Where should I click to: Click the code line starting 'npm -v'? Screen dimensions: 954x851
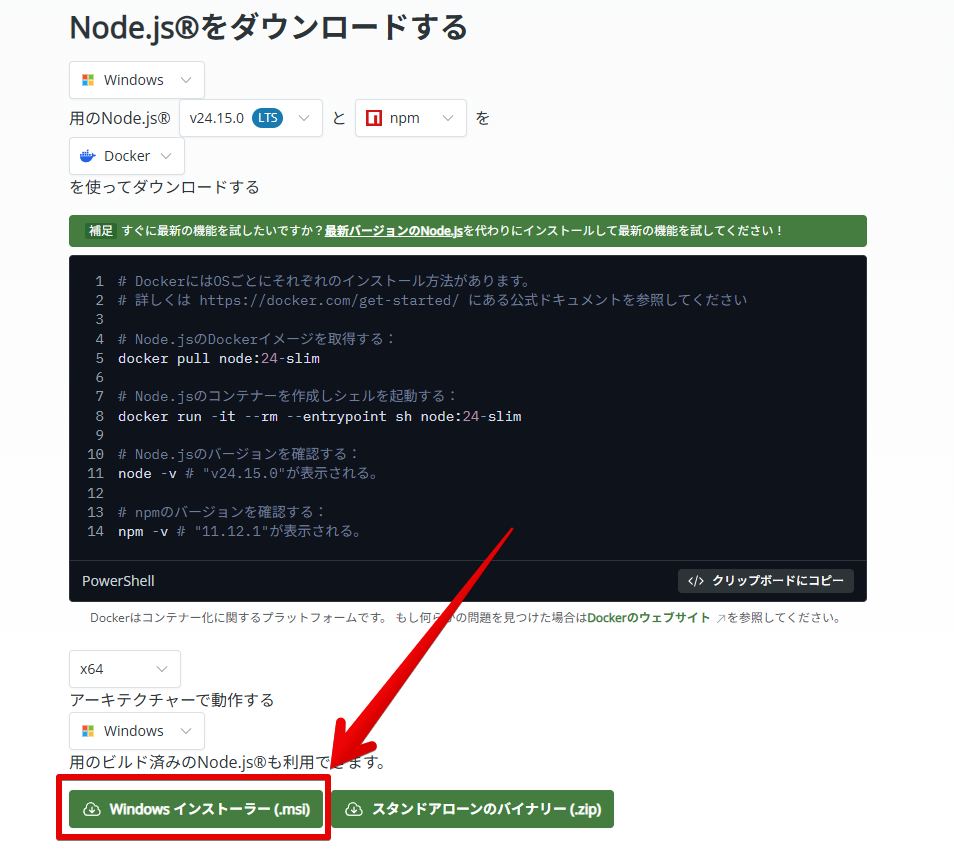coord(240,531)
